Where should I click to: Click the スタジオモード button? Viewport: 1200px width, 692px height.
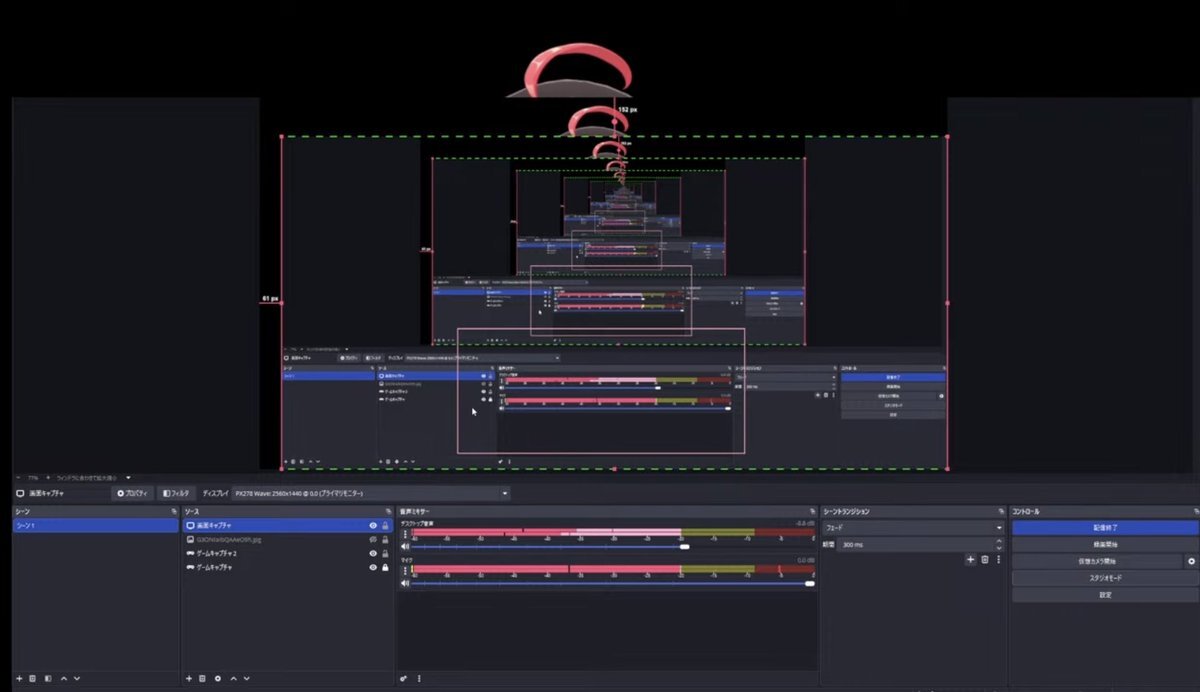click(1104, 578)
